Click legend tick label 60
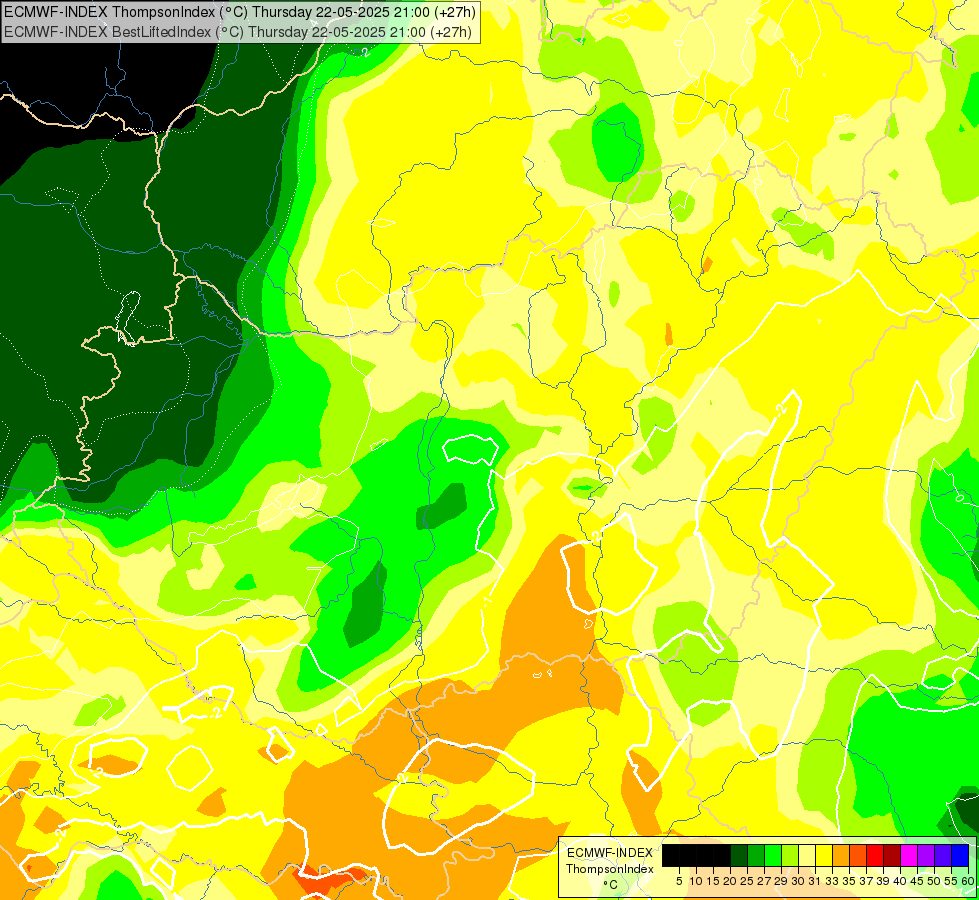This screenshot has width=979, height=900. click(x=968, y=881)
